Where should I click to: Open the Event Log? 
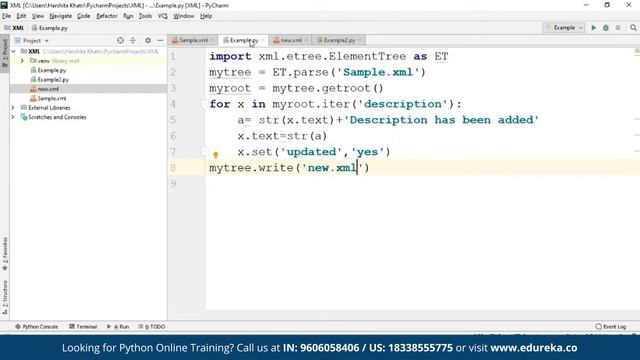(611, 327)
